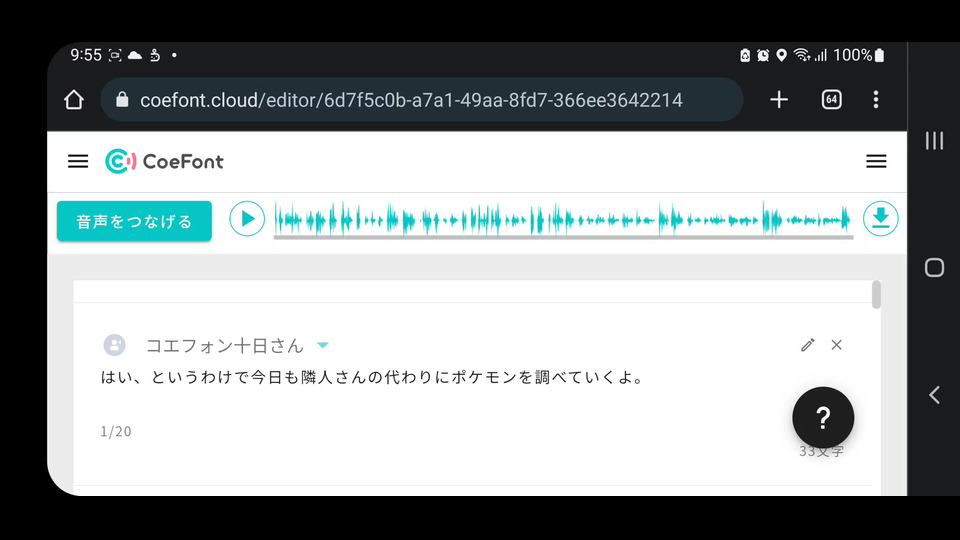Viewport: 960px width, 540px height.
Task: Open the left hamburger menu beside CoeFont logo
Action: point(78,162)
